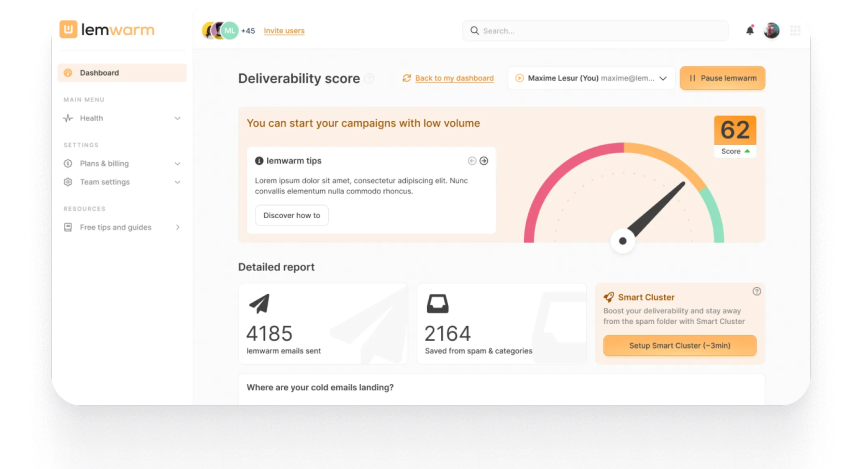Click the lemwarm logo
Viewport: 857px width, 469px height.
click(x=107, y=30)
